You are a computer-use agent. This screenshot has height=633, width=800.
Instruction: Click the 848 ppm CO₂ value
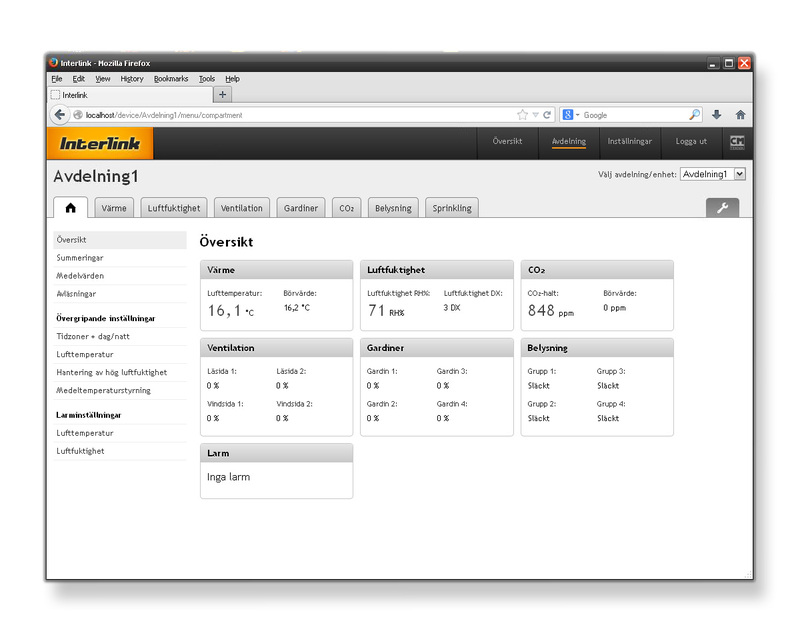551,311
